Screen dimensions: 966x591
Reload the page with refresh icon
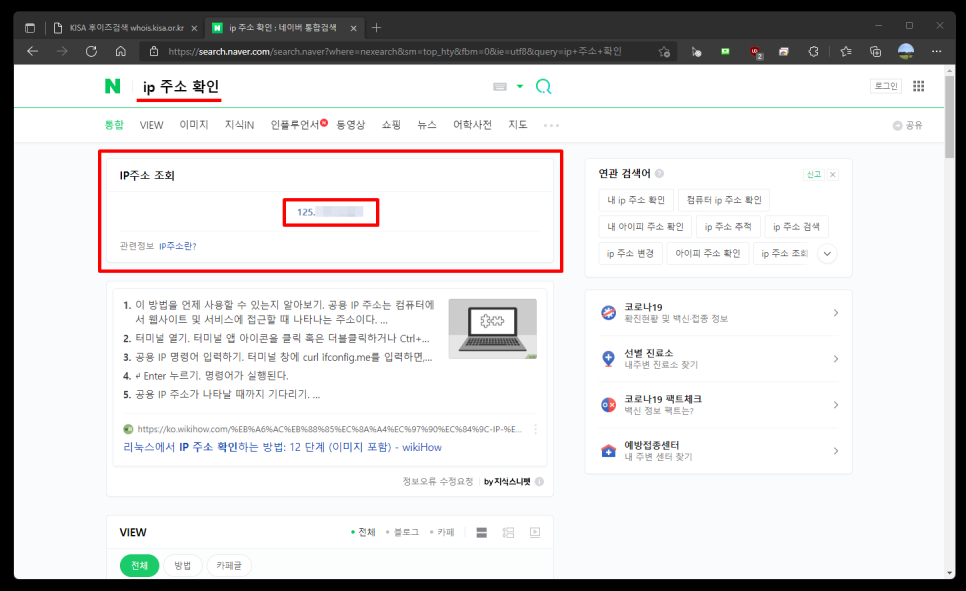[91, 52]
